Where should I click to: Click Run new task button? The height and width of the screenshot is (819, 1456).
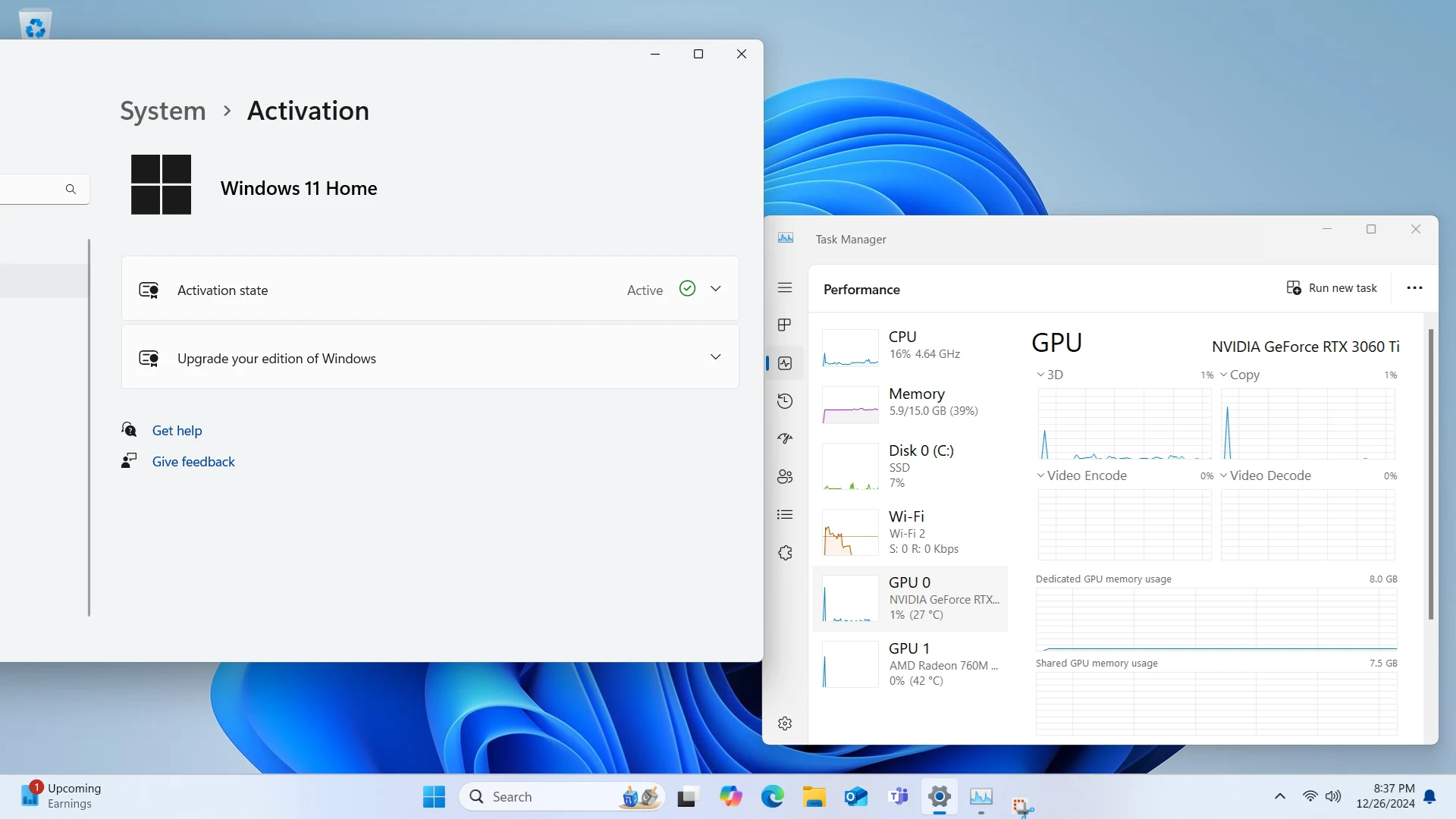(x=1332, y=288)
